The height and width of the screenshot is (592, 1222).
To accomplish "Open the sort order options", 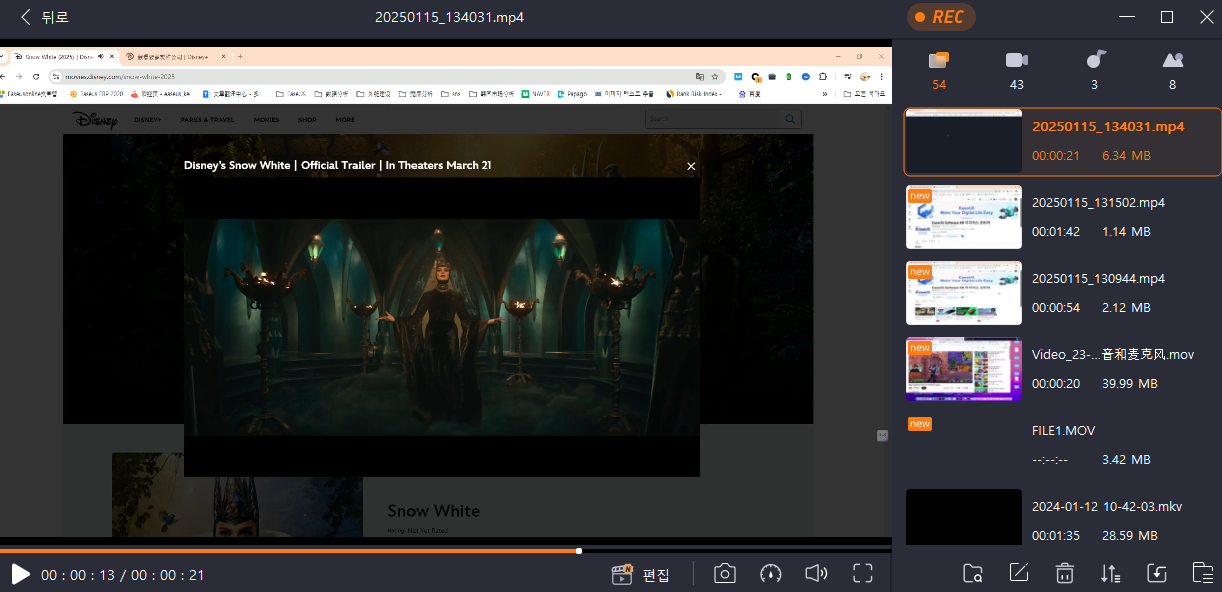I will pos(1110,573).
